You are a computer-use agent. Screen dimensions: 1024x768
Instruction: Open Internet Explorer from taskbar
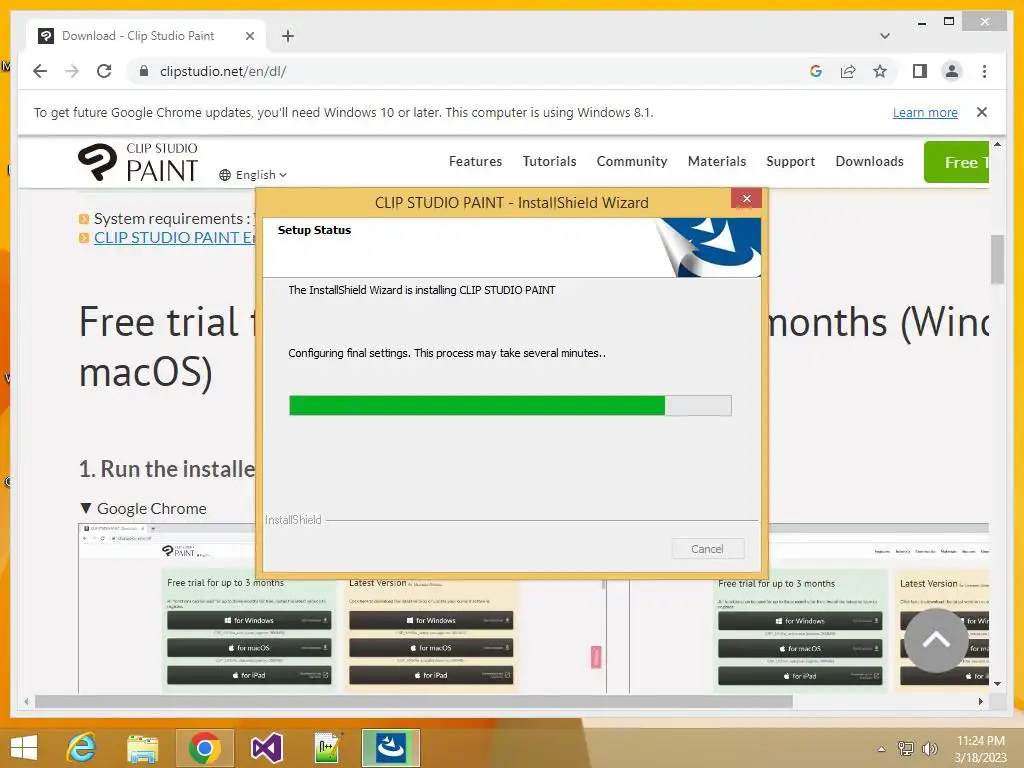(82, 748)
